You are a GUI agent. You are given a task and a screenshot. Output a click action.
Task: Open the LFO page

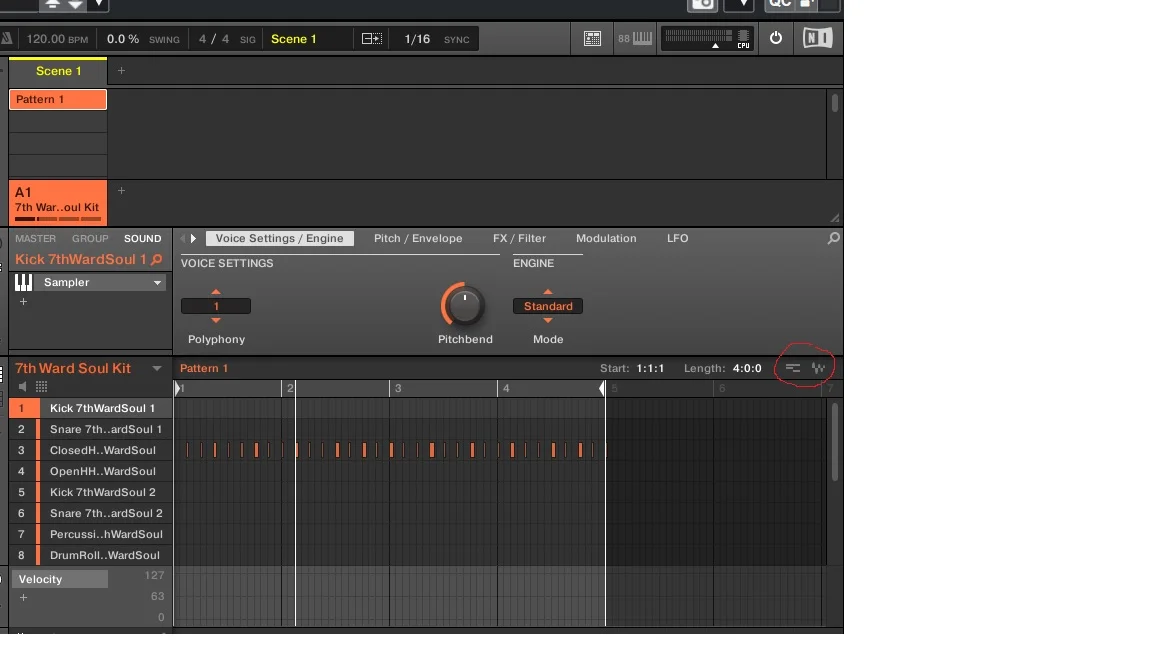[677, 238]
